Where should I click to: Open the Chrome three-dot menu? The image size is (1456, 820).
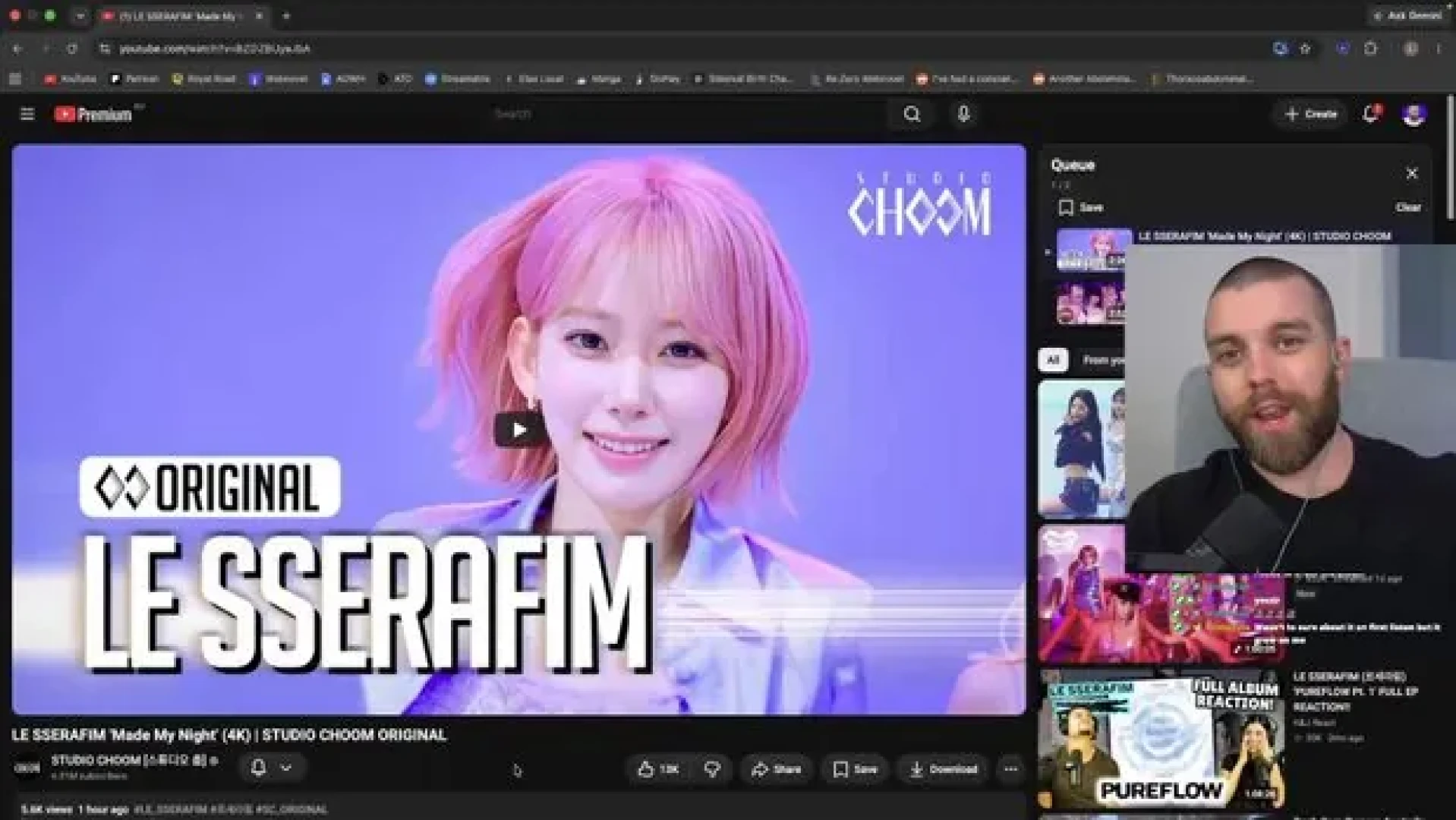(1439, 49)
